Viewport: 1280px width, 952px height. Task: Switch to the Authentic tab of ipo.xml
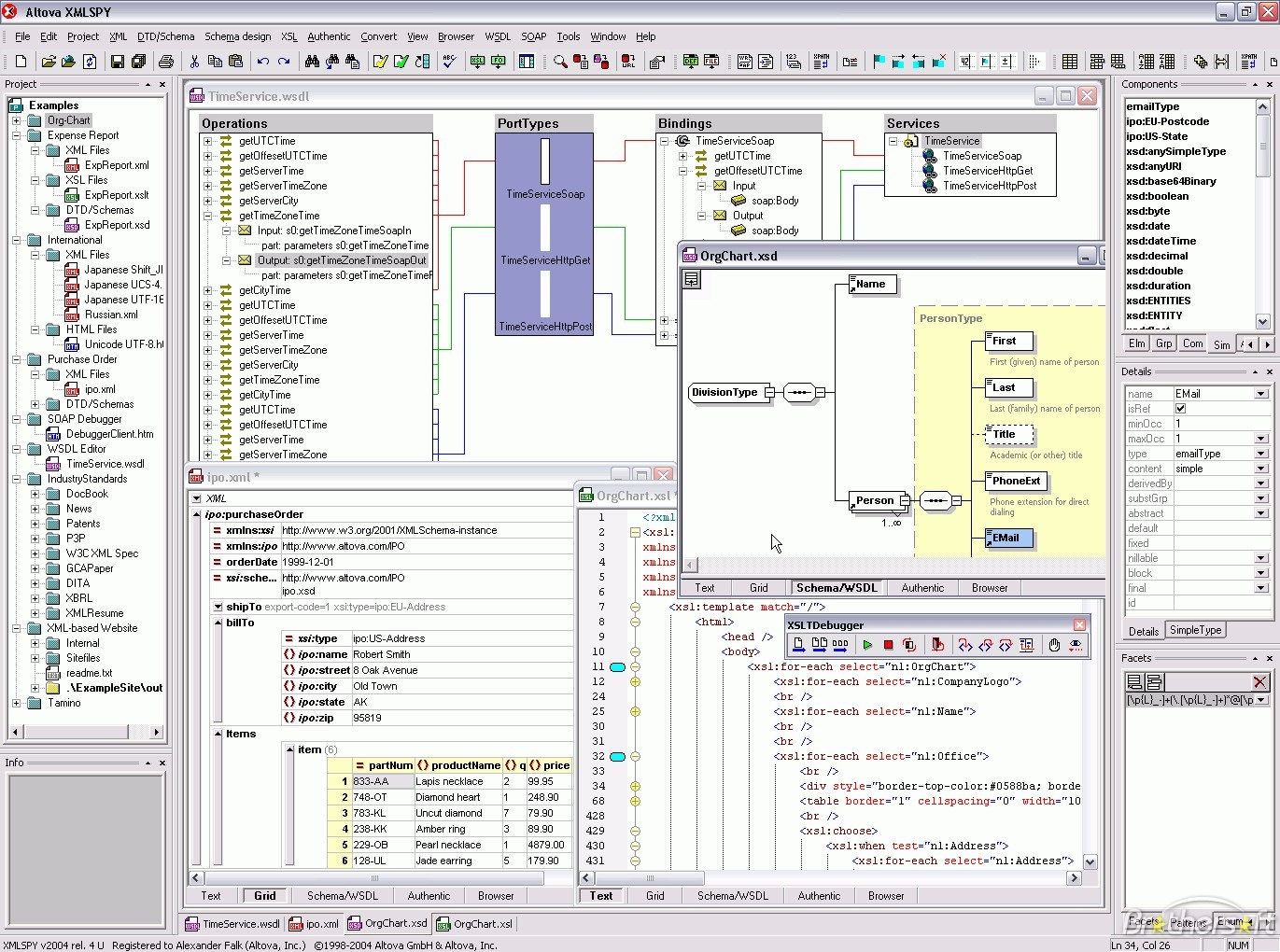pos(429,895)
